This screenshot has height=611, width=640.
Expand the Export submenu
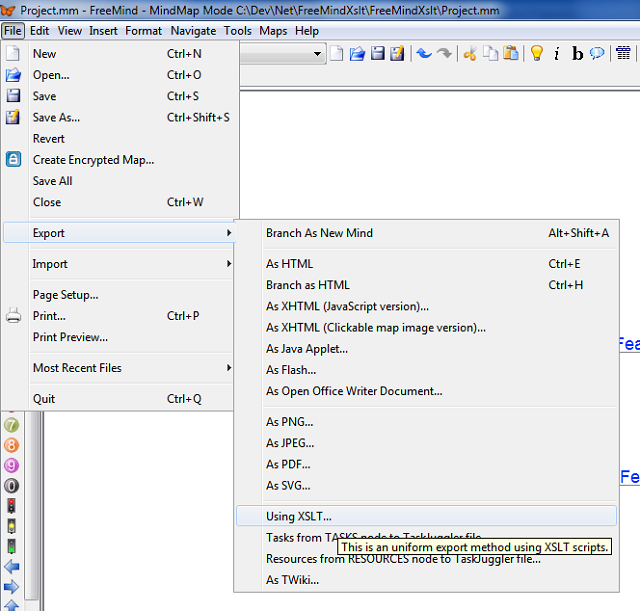[119, 233]
